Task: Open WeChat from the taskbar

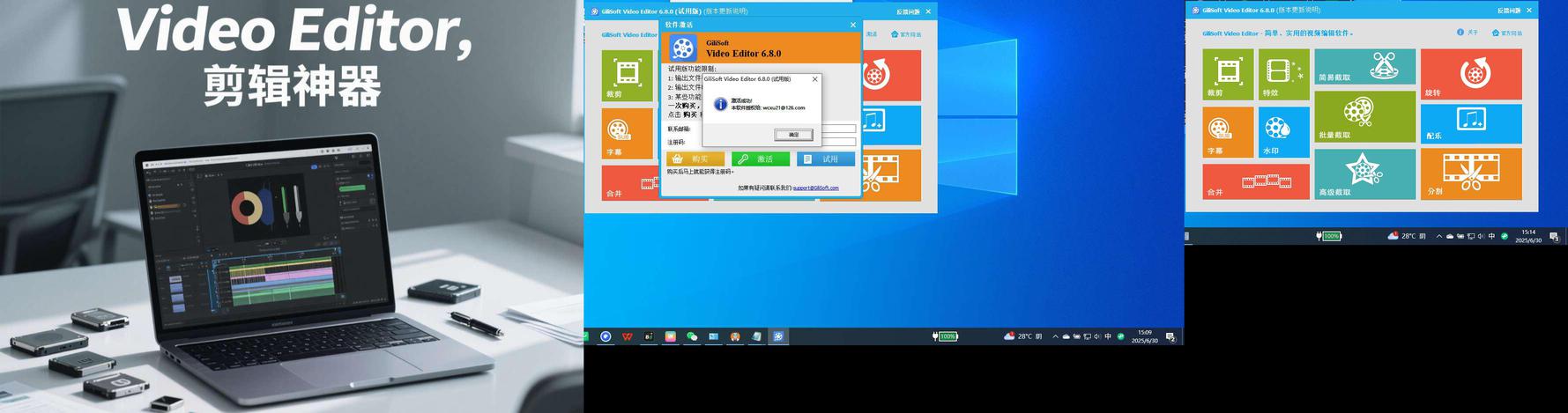Action: click(692, 336)
